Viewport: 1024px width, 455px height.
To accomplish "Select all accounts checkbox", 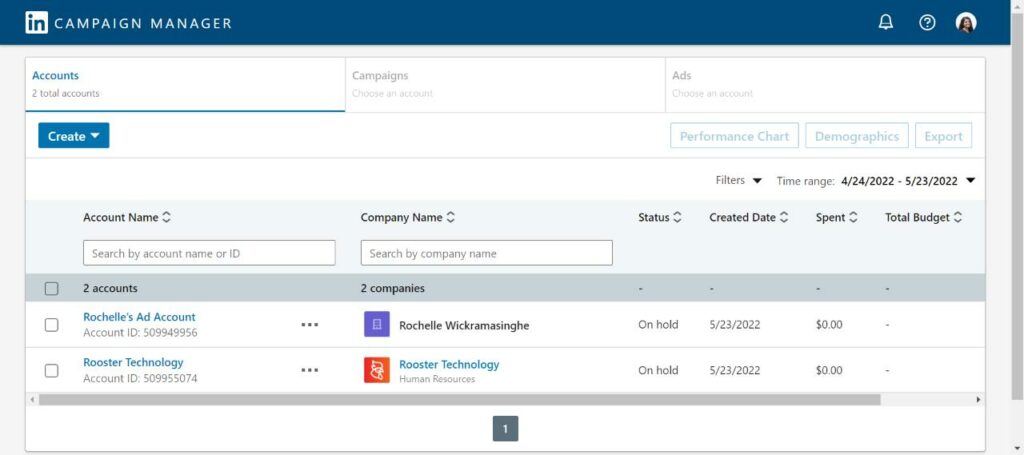I will (52, 289).
